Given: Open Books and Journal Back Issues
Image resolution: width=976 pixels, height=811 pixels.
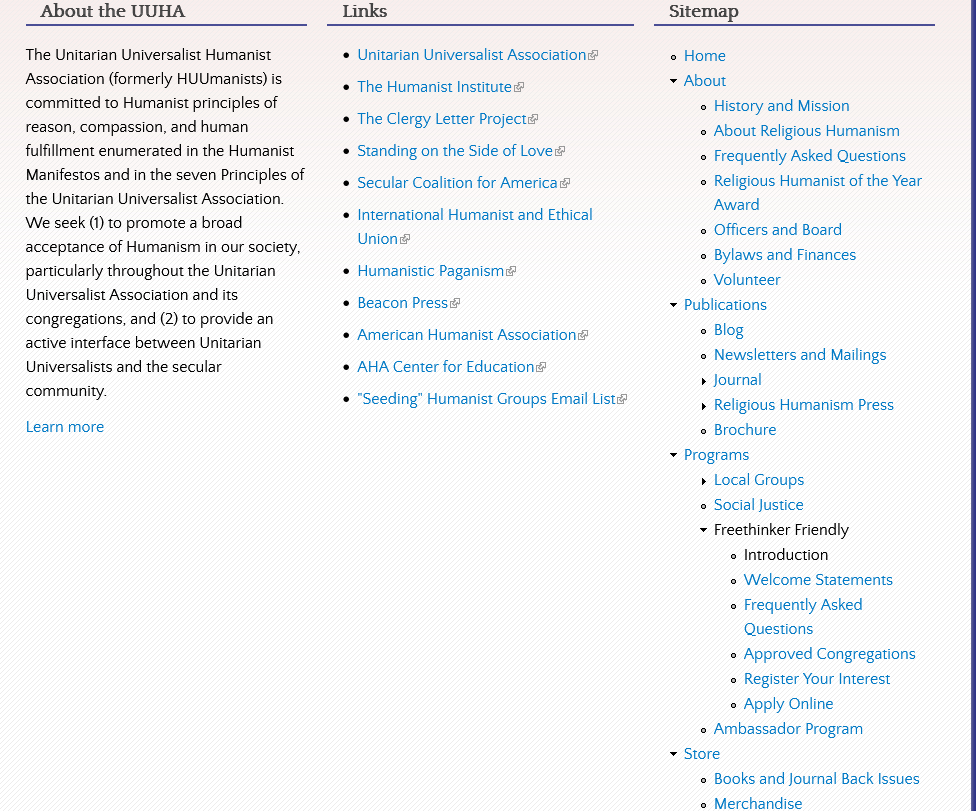Looking at the screenshot, I should (817, 779).
